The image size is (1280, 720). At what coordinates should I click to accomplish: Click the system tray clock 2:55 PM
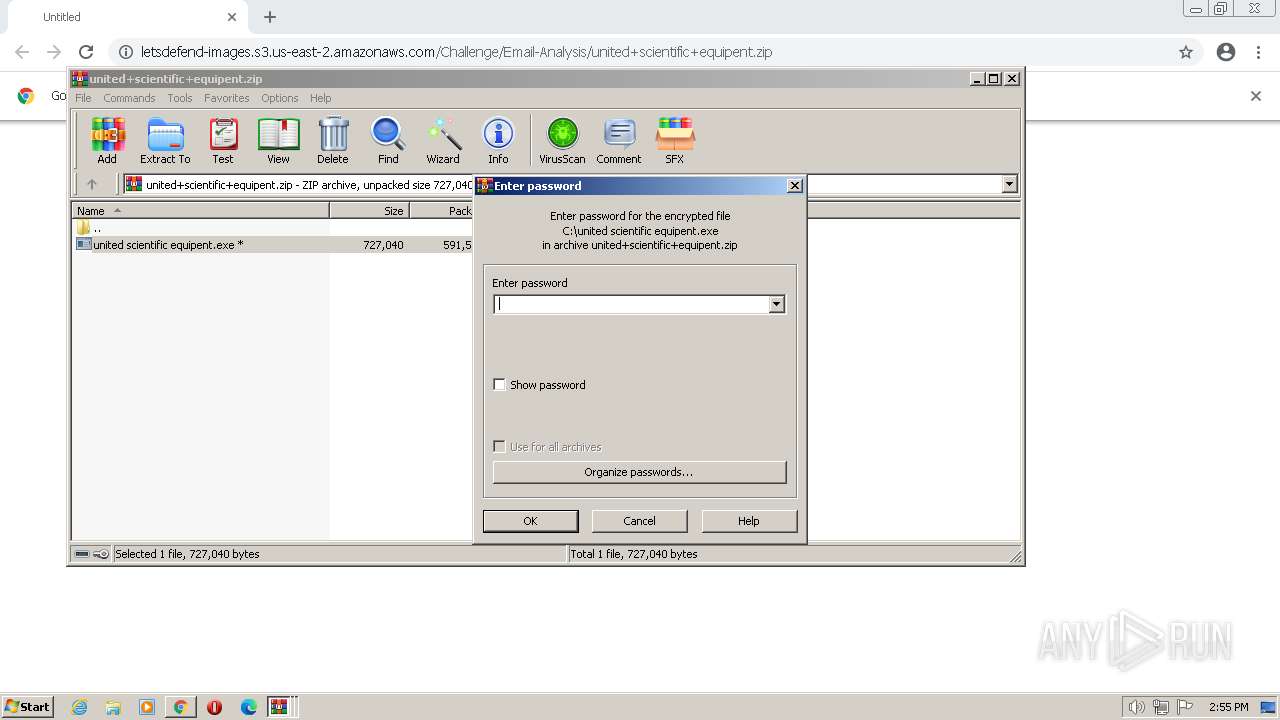(x=1229, y=707)
